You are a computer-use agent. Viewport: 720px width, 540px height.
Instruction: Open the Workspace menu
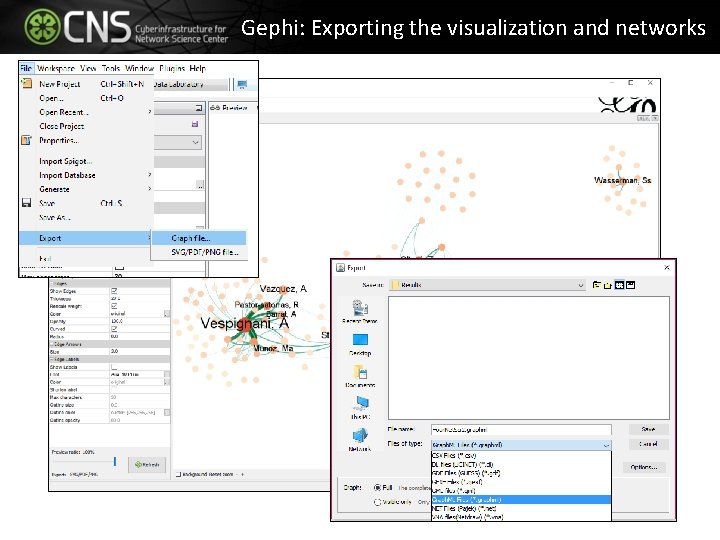coord(56,68)
